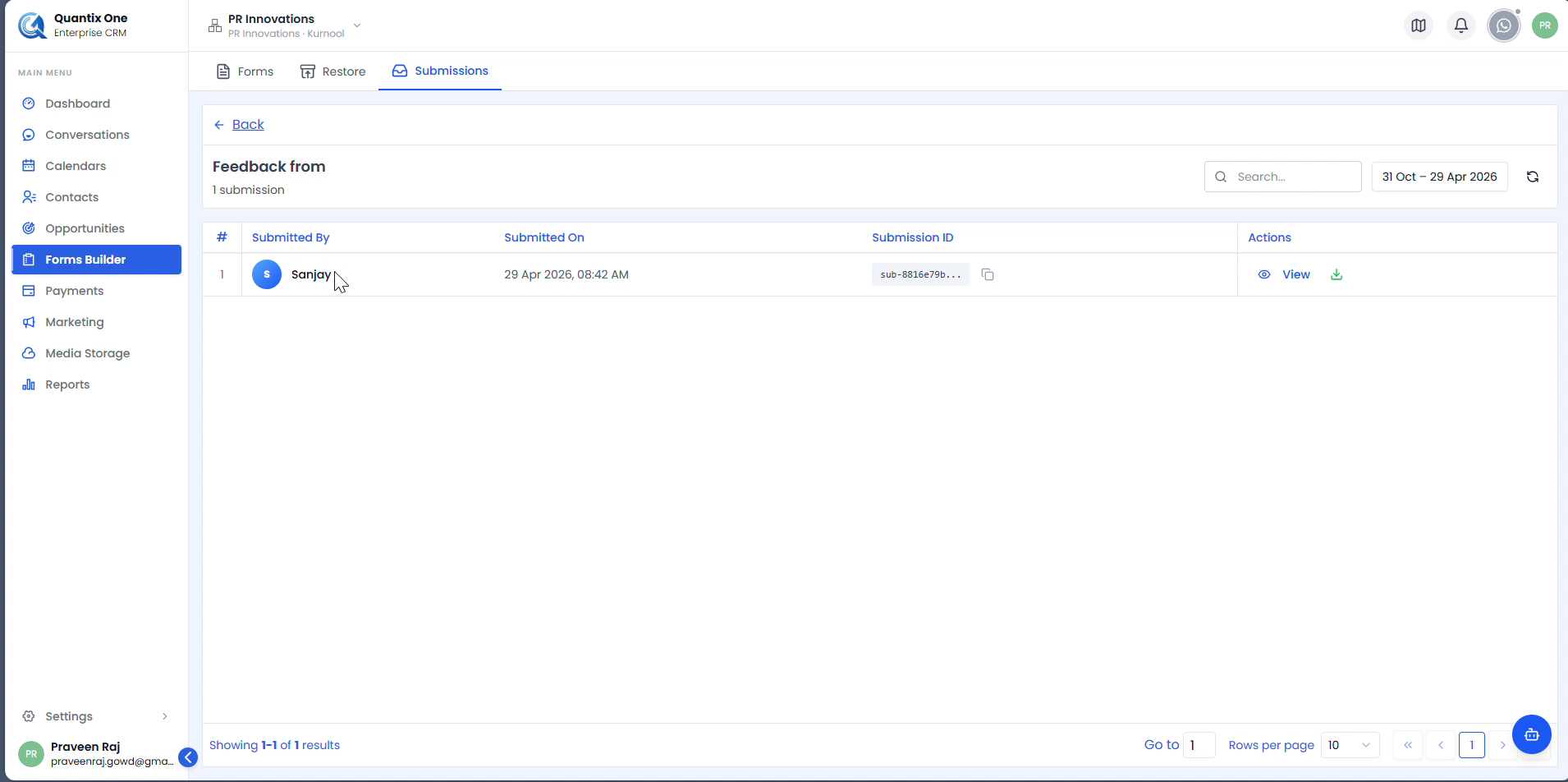This screenshot has height=782, width=1568.
Task: Collapse the sidebar with blue arrow
Action: click(x=188, y=757)
